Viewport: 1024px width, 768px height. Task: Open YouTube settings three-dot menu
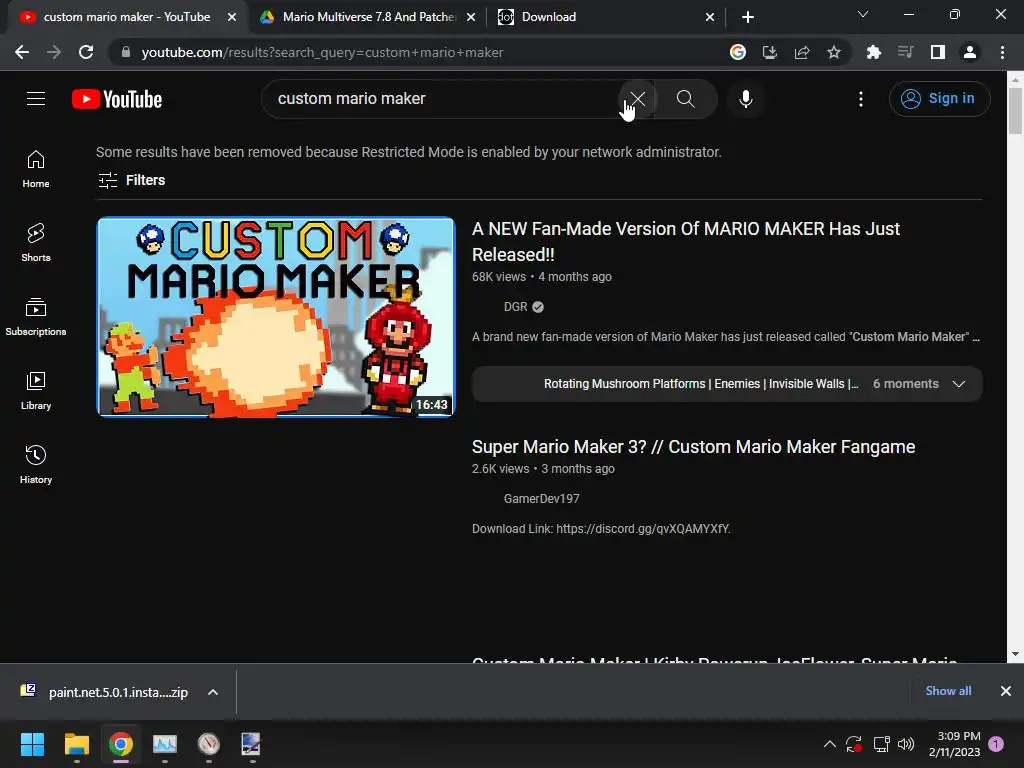point(861,99)
